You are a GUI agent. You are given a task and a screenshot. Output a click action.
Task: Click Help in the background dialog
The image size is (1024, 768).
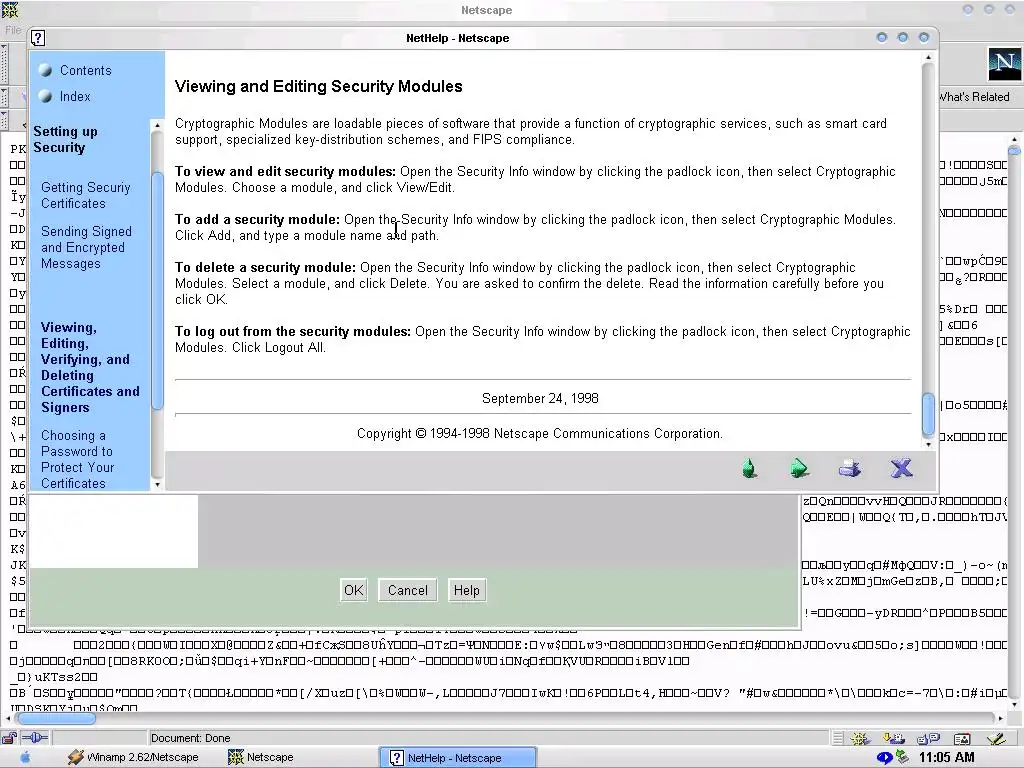click(466, 590)
